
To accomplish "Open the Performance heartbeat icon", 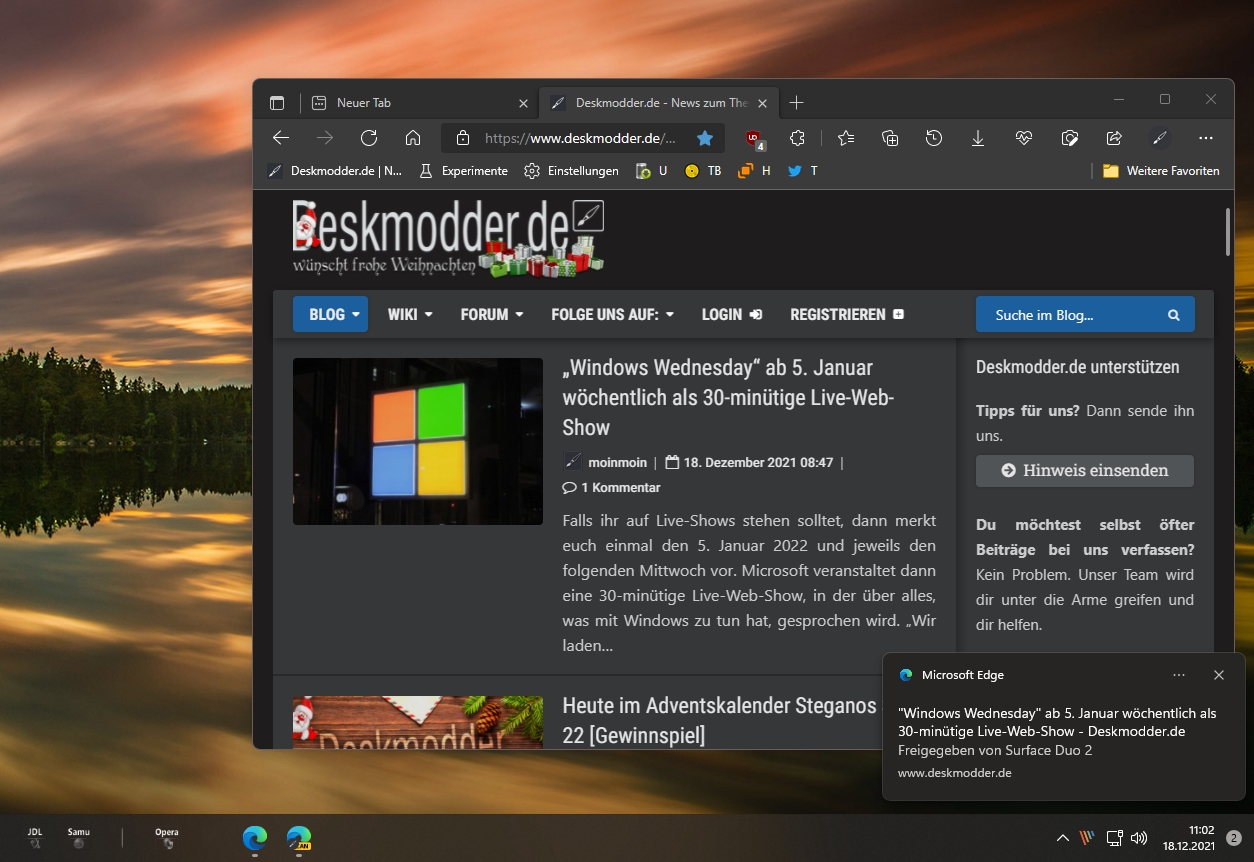I will [x=1023, y=138].
